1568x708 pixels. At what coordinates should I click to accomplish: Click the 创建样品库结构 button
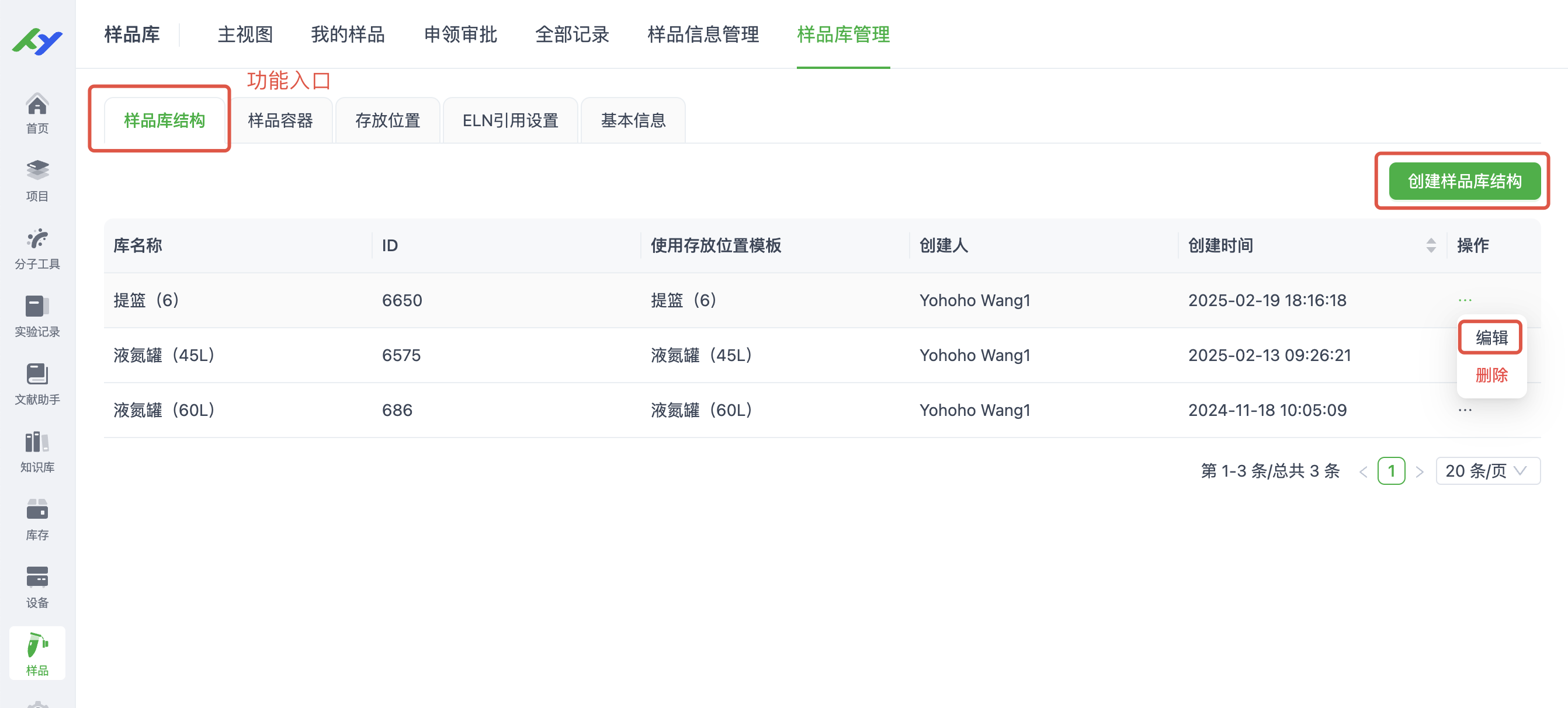pos(1462,181)
